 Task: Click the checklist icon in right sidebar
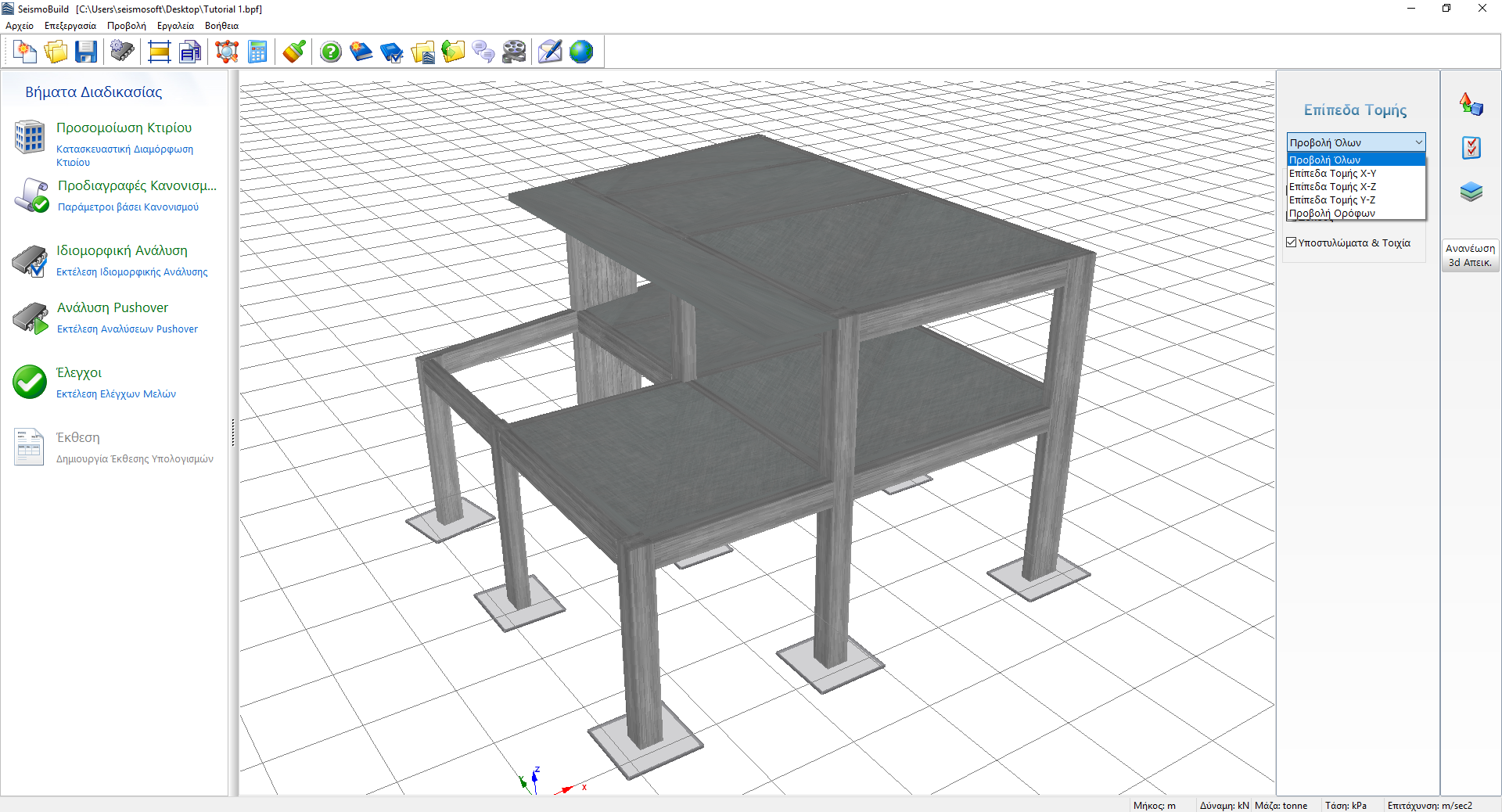click(x=1471, y=148)
